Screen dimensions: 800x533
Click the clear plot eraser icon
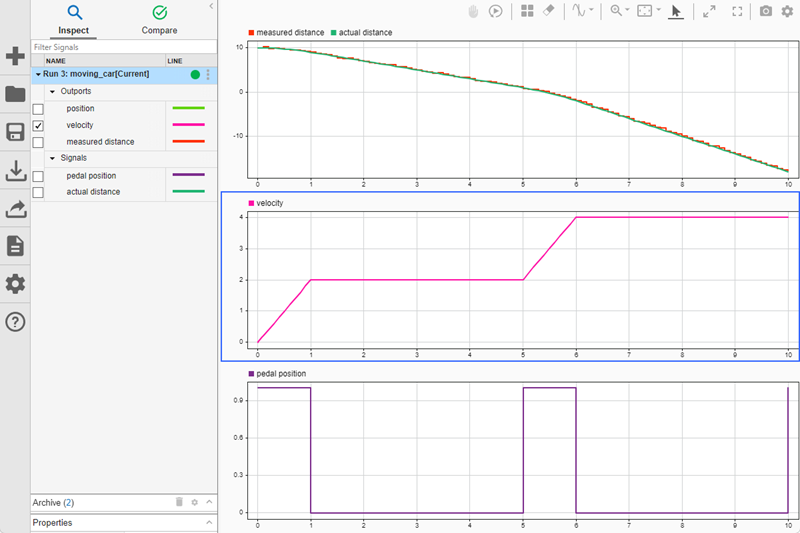(x=548, y=11)
